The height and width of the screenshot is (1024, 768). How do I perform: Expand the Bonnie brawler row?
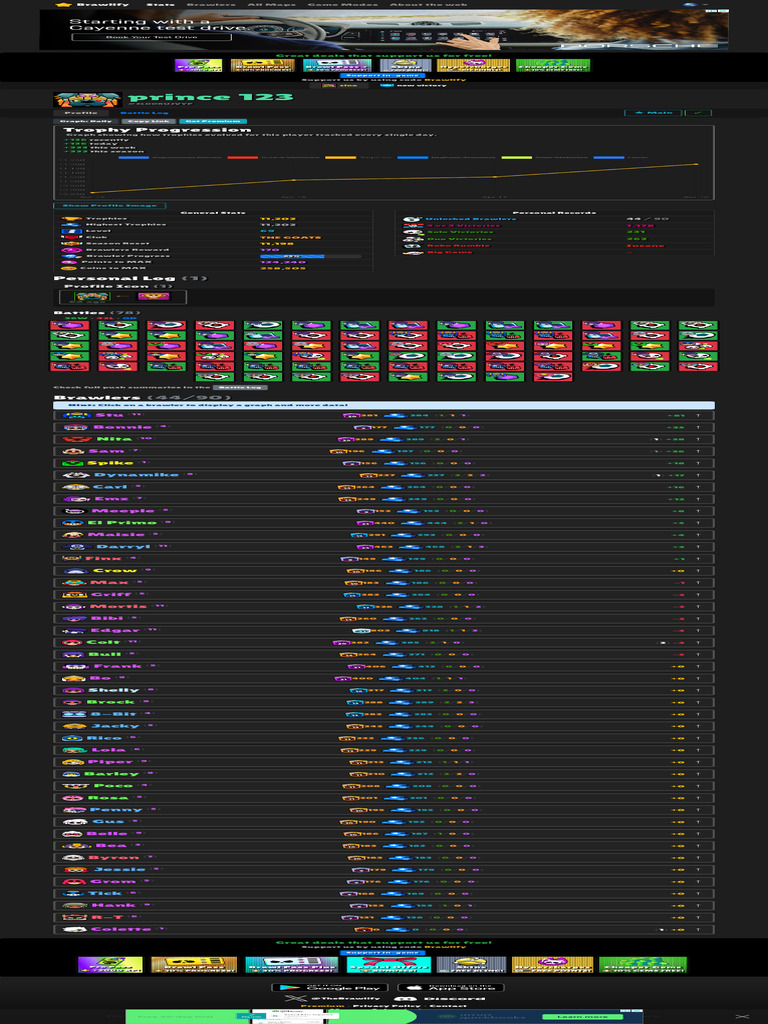click(383, 427)
